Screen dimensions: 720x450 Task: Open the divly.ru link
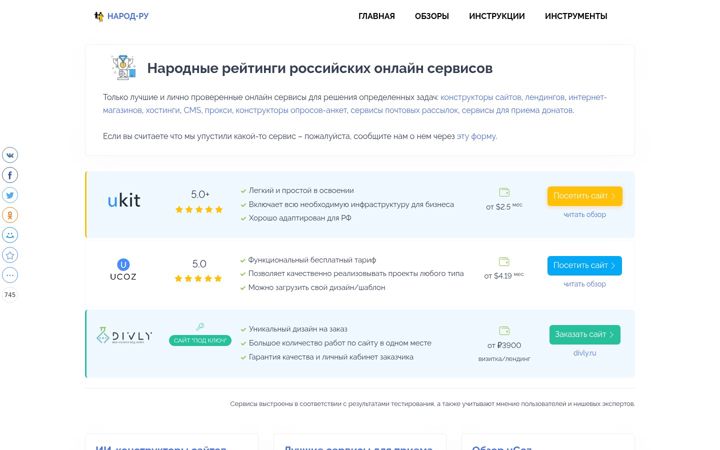click(x=585, y=353)
